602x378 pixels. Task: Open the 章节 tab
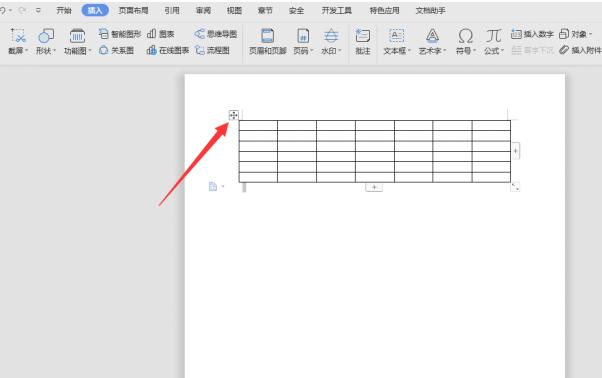[x=265, y=10]
